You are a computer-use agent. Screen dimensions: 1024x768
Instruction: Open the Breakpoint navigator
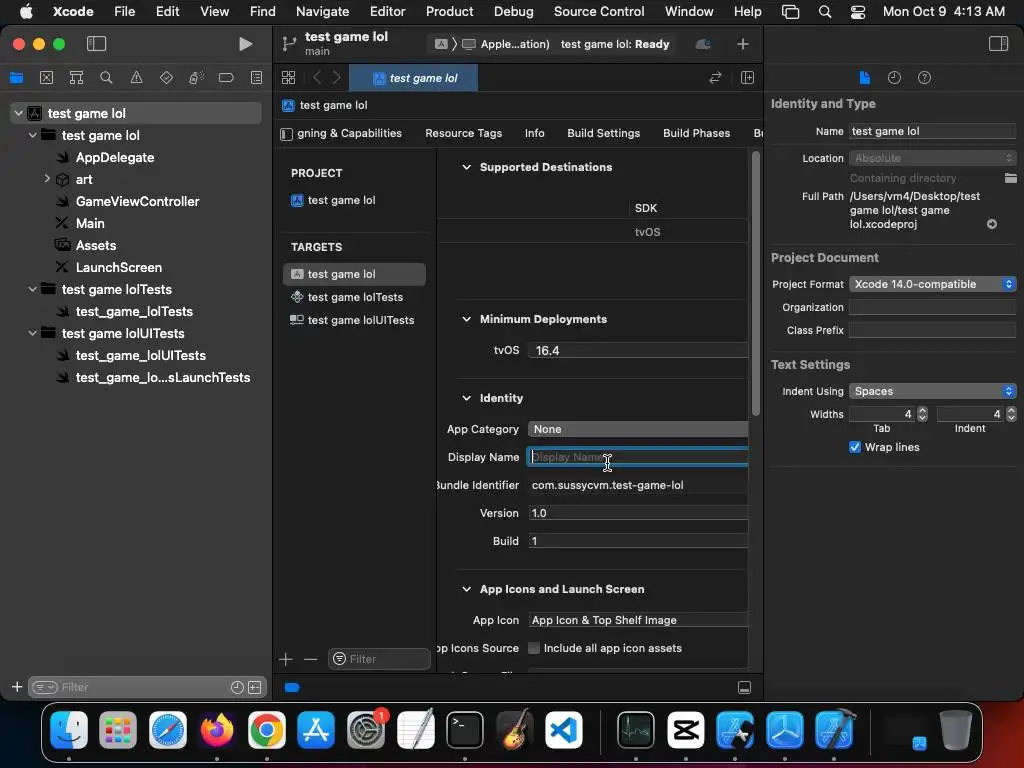tap(226, 78)
